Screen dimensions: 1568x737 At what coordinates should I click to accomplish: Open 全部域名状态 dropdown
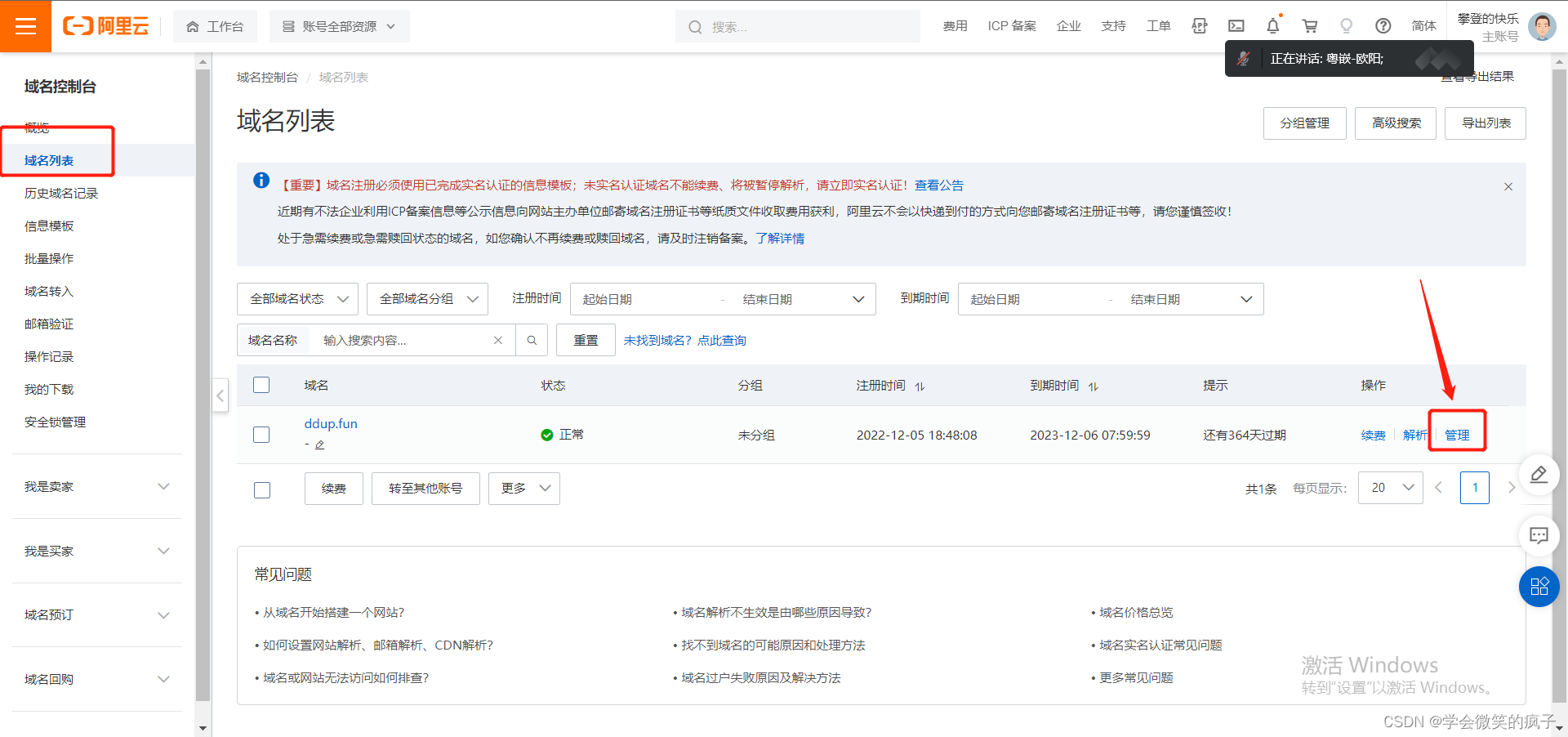[x=298, y=299]
